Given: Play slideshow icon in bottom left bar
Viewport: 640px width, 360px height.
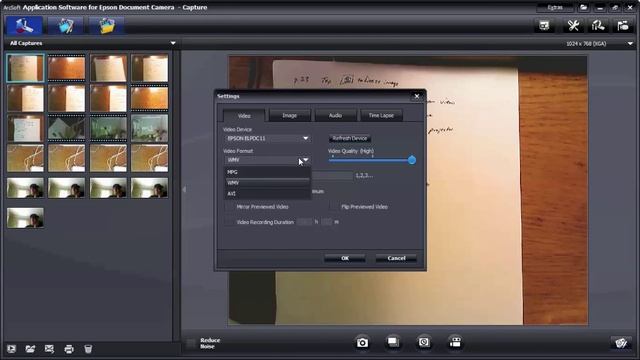Looking at the screenshot, I should [x=11, y=349].
